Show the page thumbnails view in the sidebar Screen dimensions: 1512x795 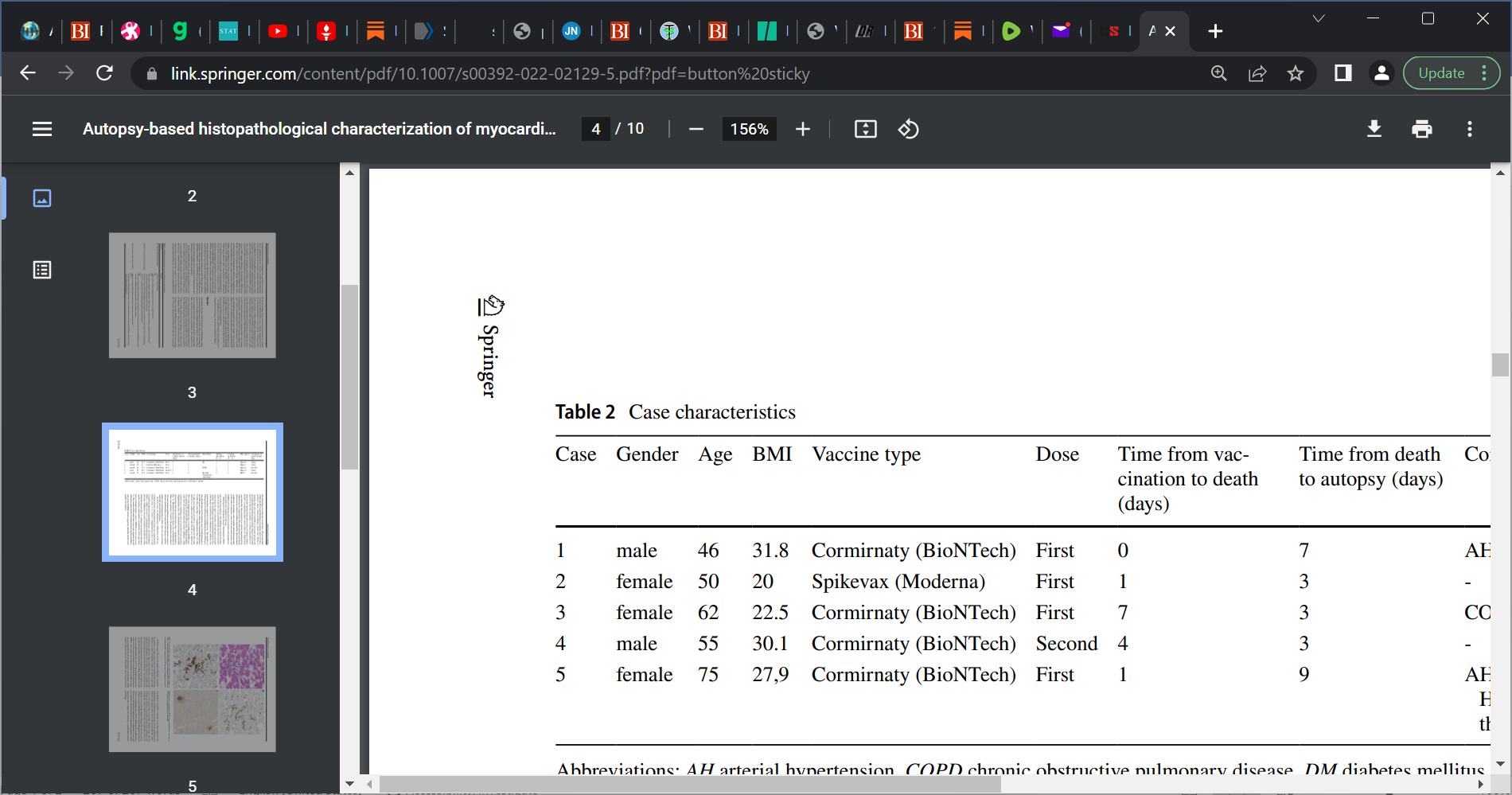42,198
